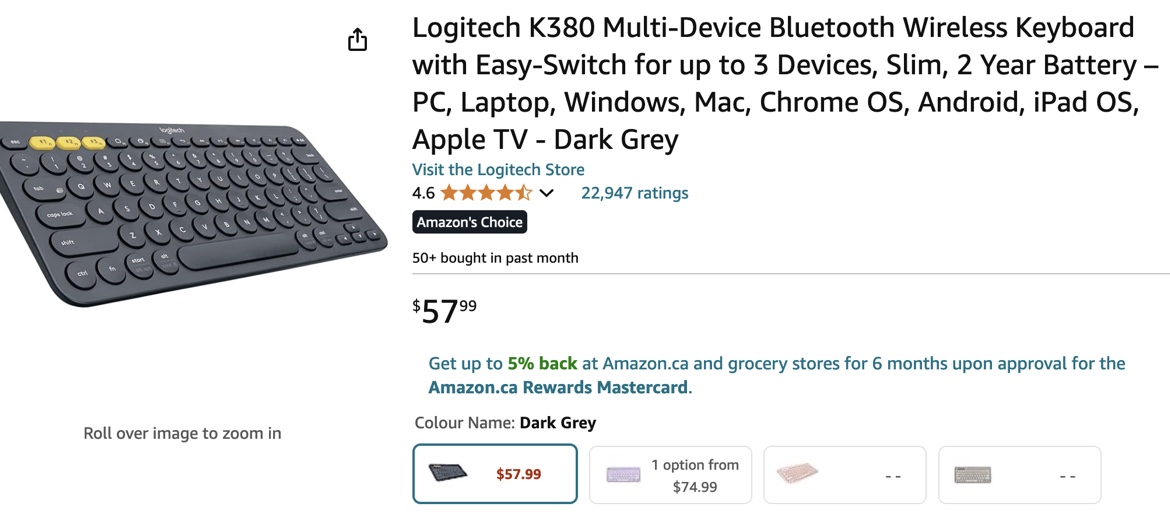Select the Dark Grey colour option
The width and height of the screenshot is (1170, 523).
(x=495, y=474)
